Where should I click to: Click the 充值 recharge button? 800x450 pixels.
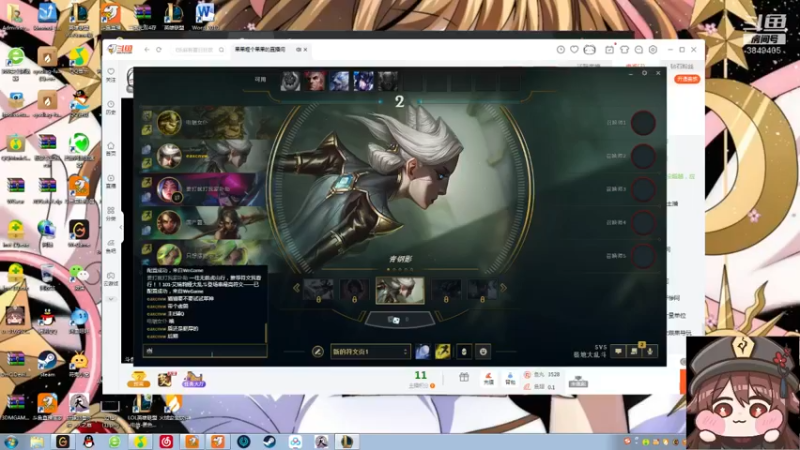pos(489,379)
